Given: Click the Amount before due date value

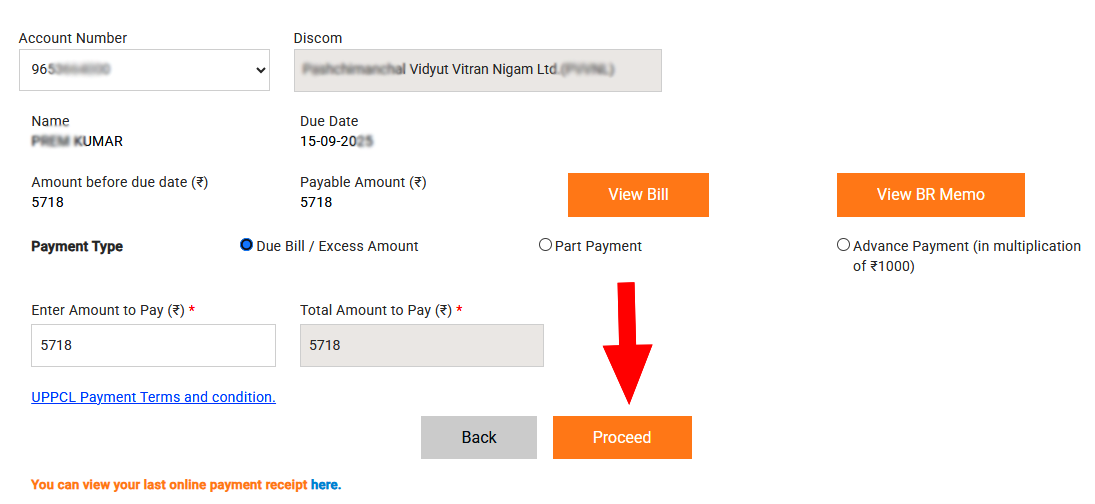Looking at the screenshot, I should (47, 202).
